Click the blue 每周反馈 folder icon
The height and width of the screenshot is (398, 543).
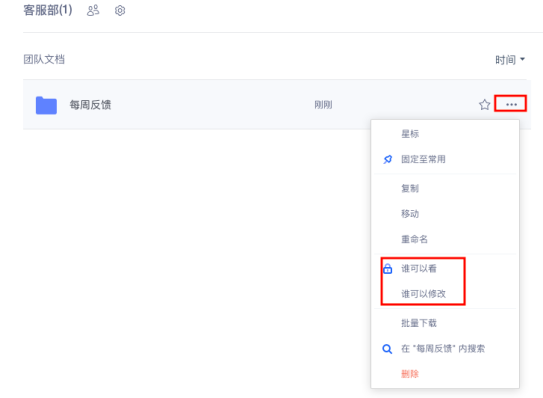[x=46, y=105]
